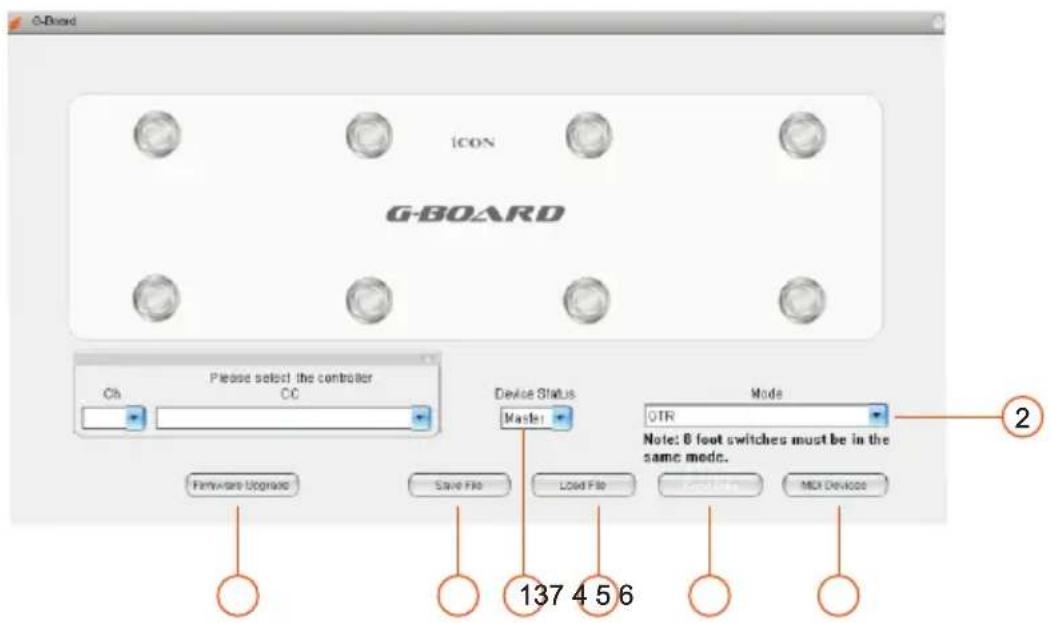Select the first foot switch in the upper row
The height and width of the screenshot is (623, 1051).
pos(157,134)
